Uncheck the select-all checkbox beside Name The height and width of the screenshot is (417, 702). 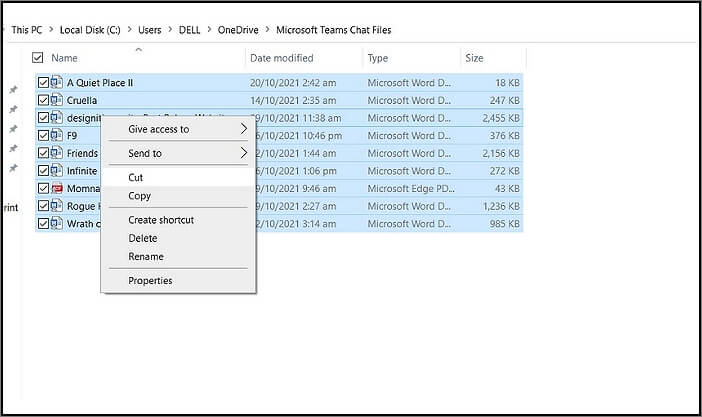tap(38, 58)
